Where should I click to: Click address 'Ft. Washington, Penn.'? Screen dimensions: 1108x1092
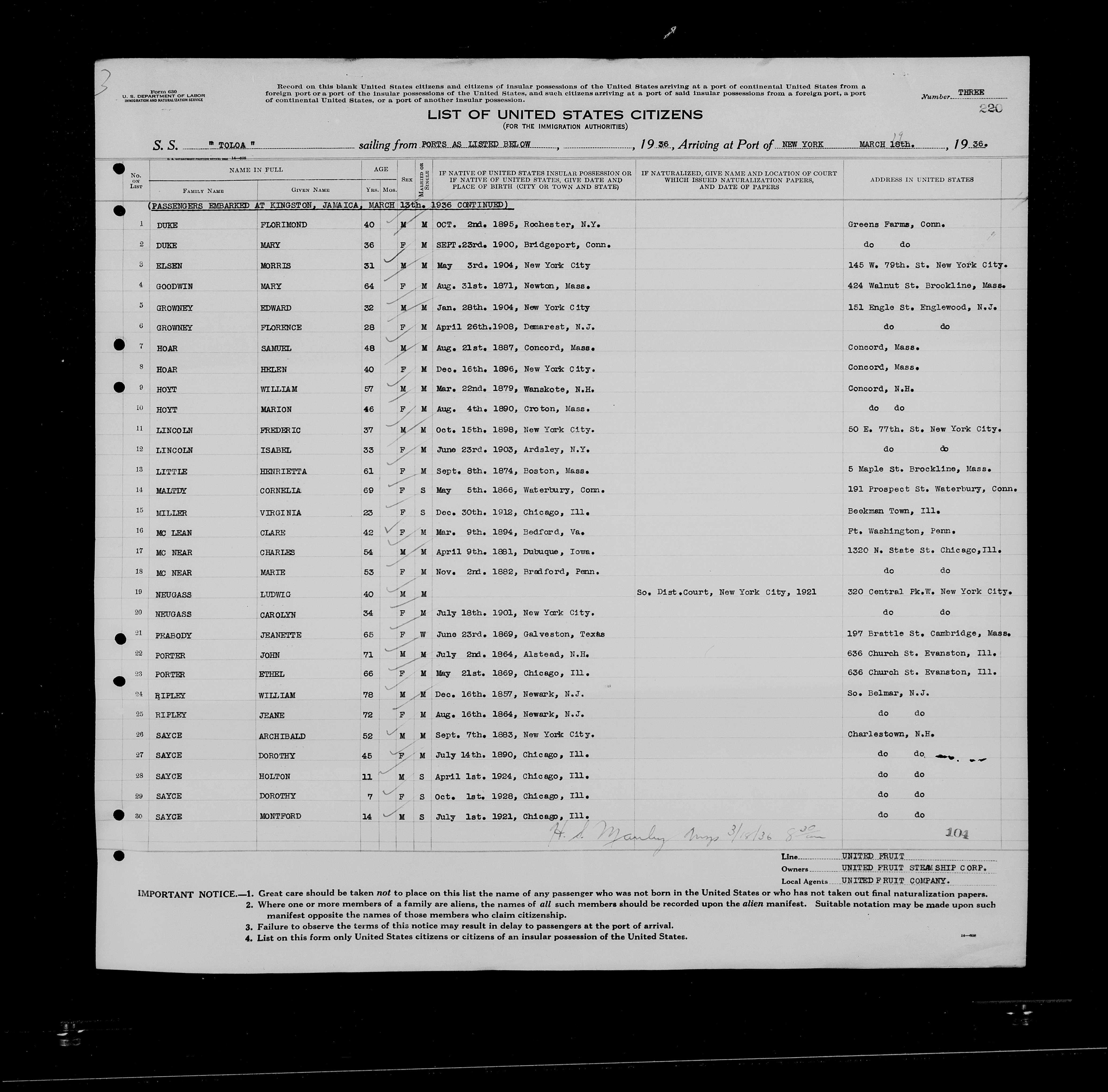[x=901, y=531]
